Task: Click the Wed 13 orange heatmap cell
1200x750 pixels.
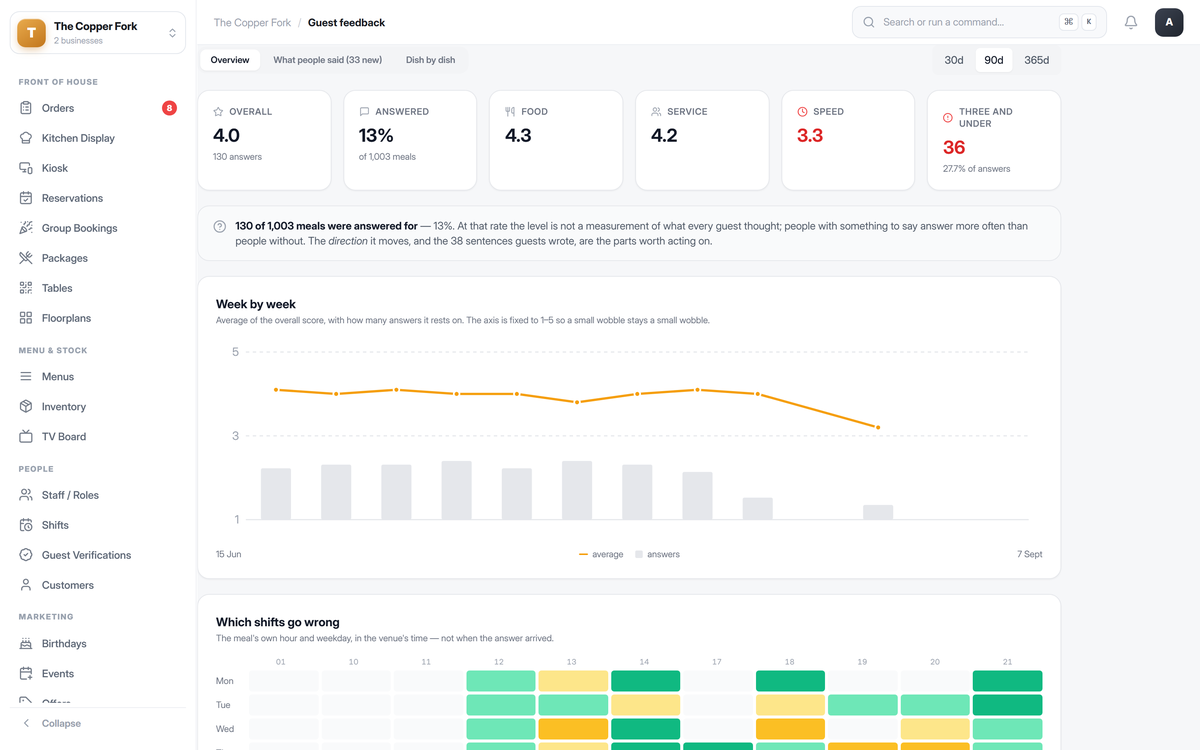Action: click(x=573, y=729)
